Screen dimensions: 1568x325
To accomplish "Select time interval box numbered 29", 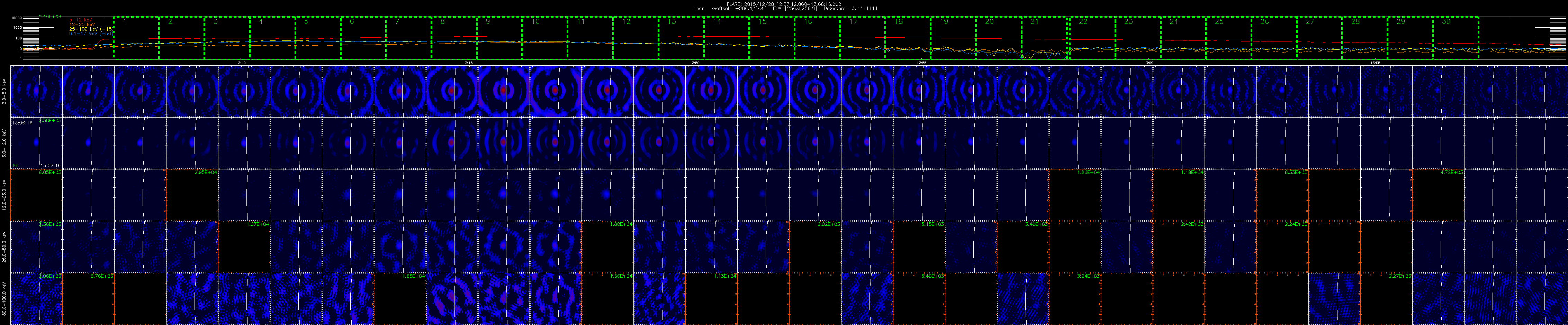I will coord(1410,38).
